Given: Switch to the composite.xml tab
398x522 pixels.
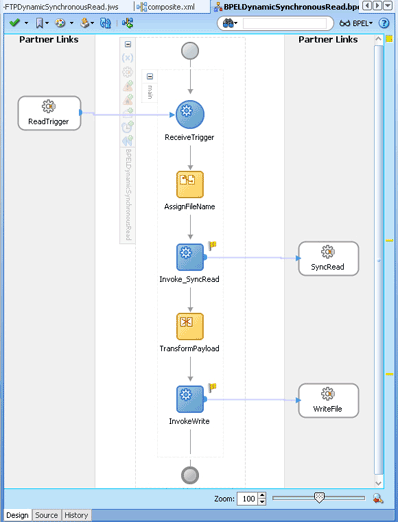Looking at the screenshot, I should tap(166, 7).
